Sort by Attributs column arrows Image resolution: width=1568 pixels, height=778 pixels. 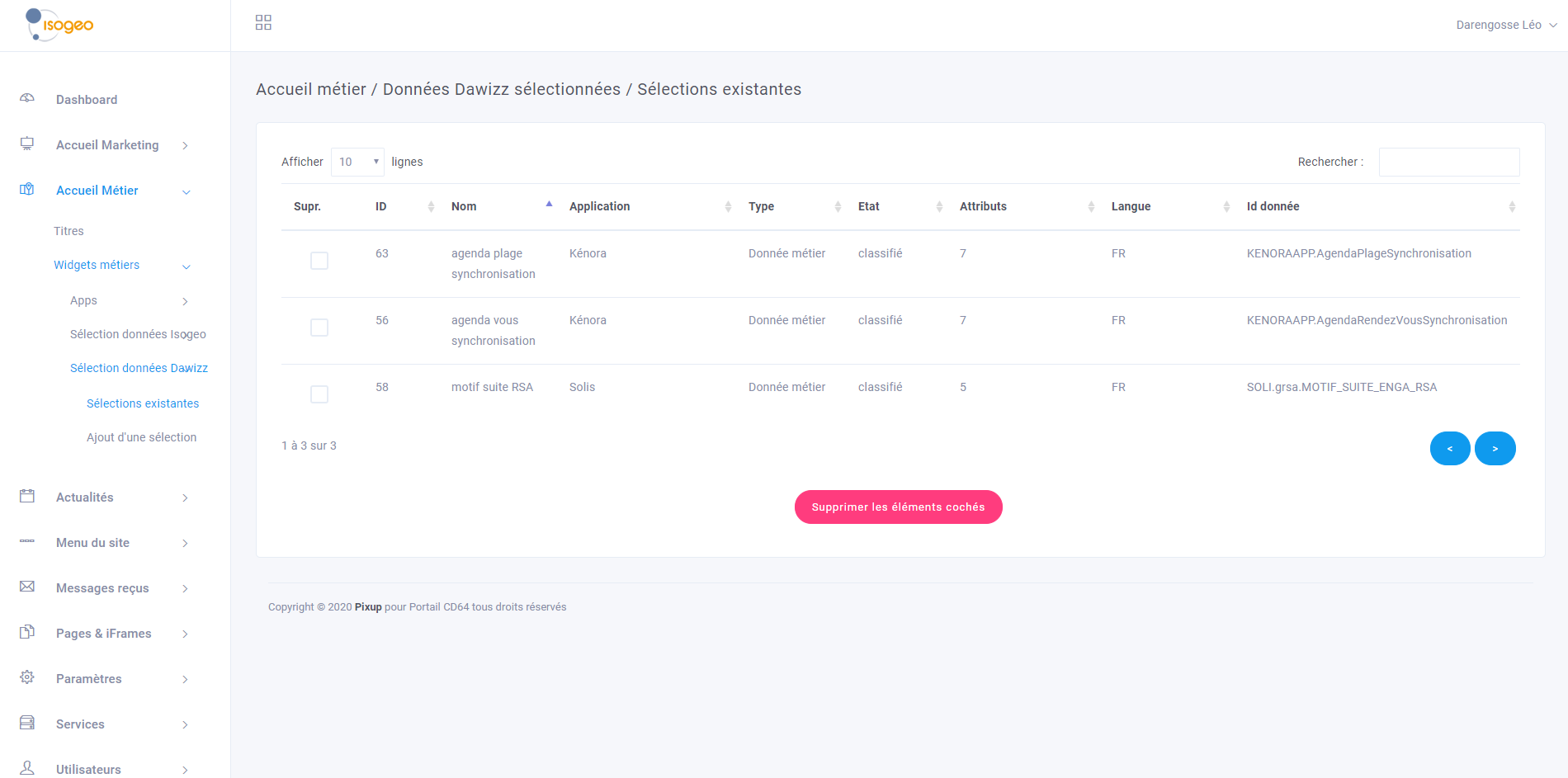[x=1091, y=206]
